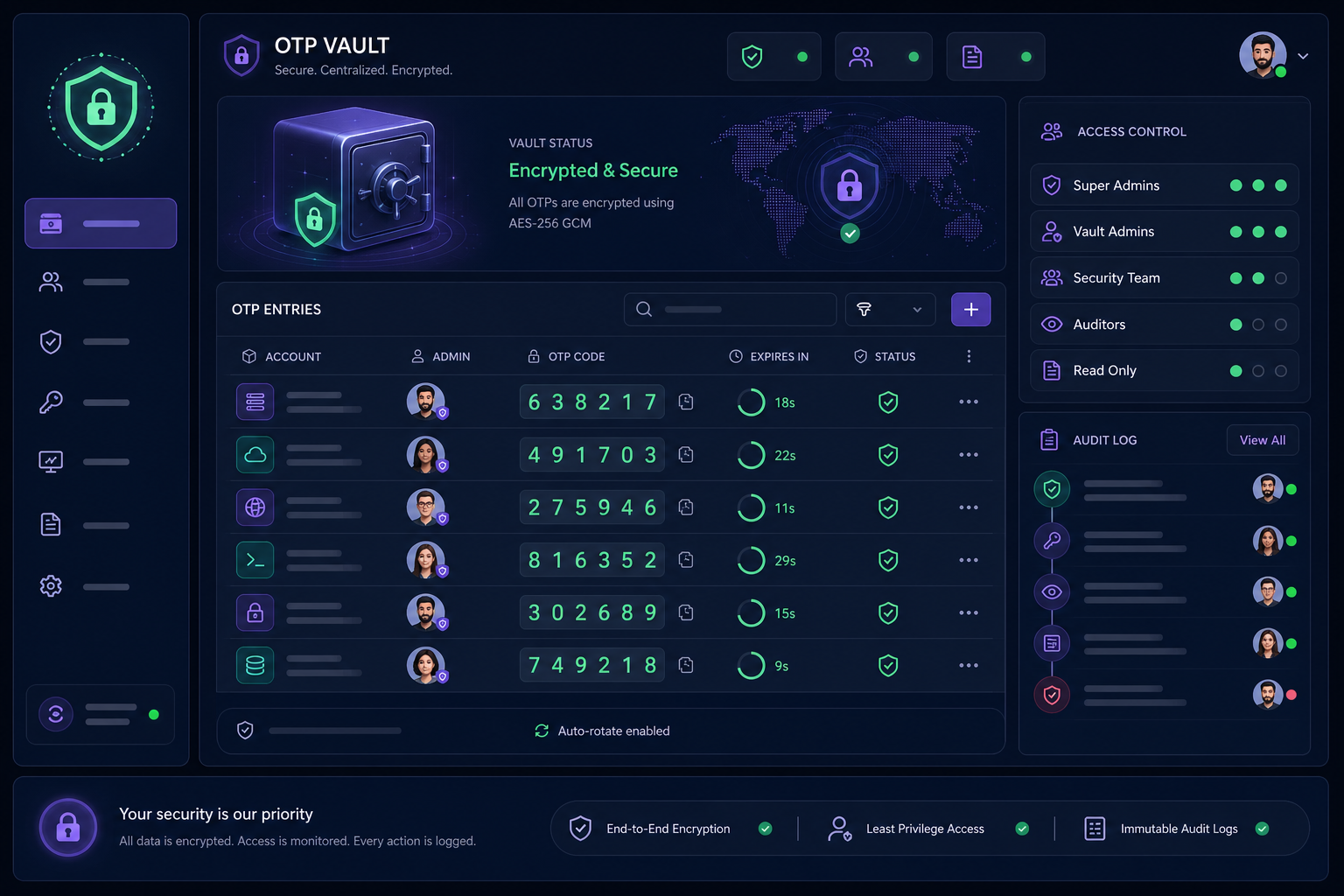Sort by the ACCOUNT column header
The image size is (1344, 896).
click(282, 356)
